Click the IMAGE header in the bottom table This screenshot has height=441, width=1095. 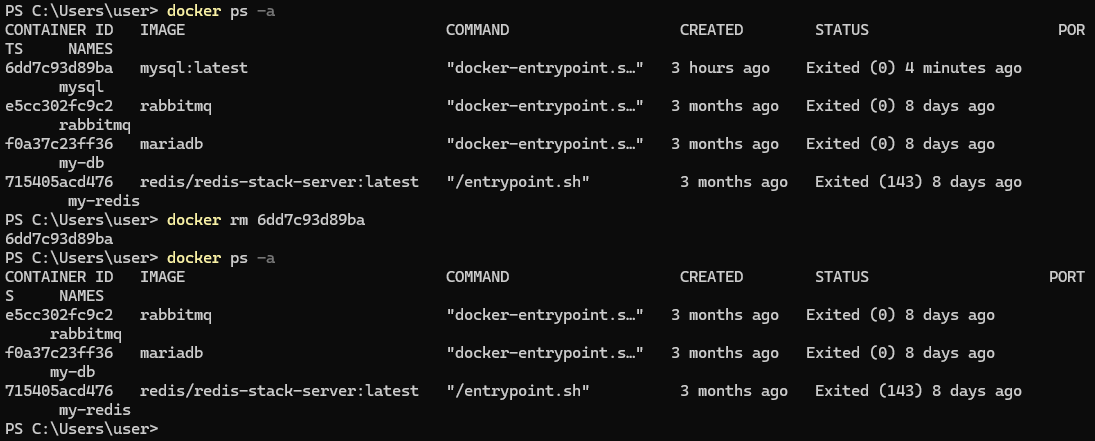tap(162, 277)
